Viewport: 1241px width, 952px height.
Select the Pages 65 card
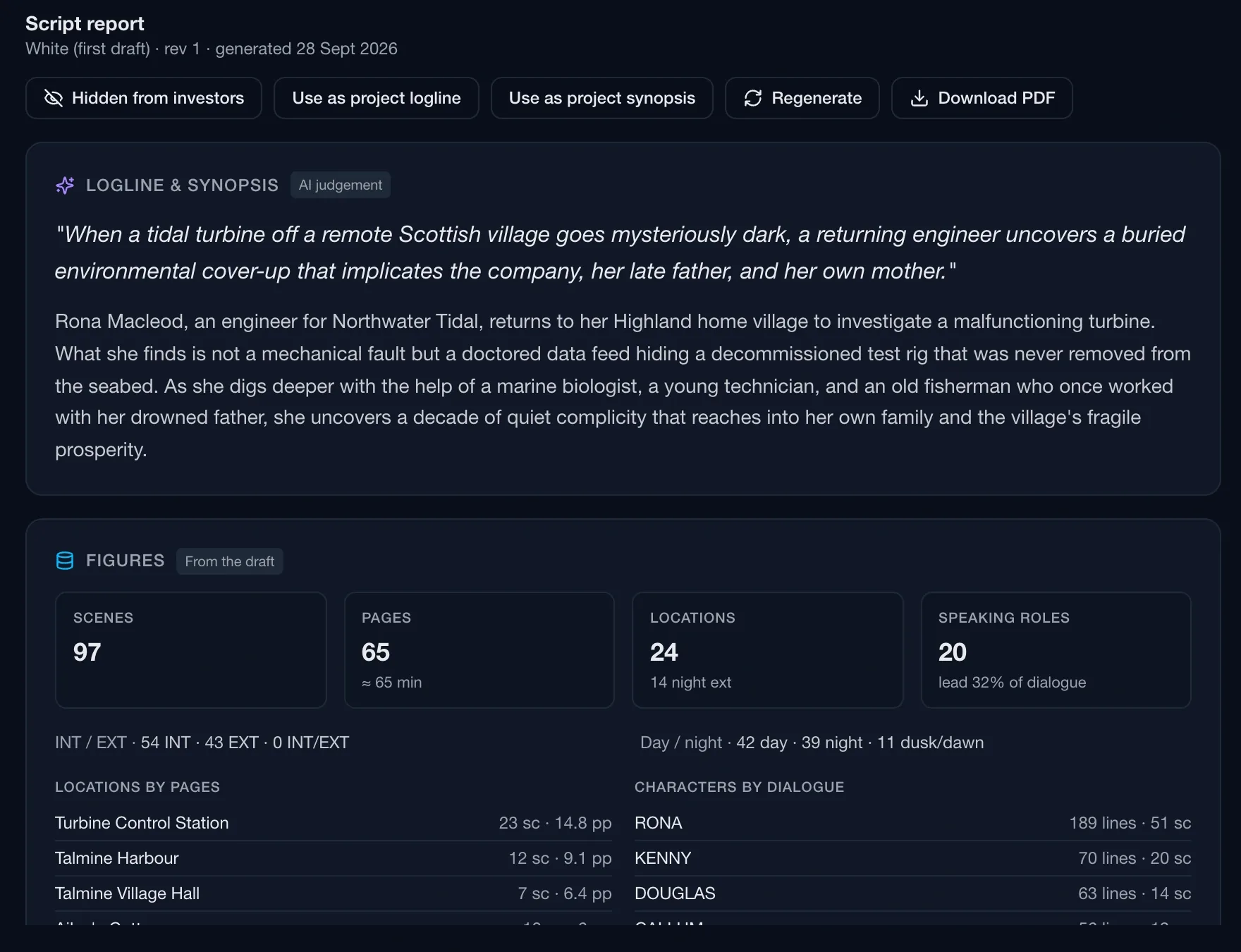point(479,650)
